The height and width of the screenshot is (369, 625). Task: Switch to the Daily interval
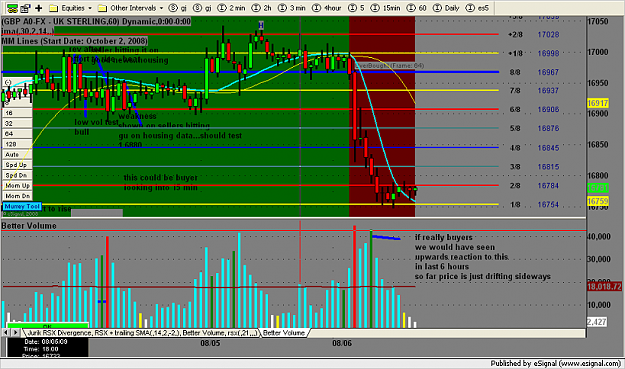coord(446,8)
